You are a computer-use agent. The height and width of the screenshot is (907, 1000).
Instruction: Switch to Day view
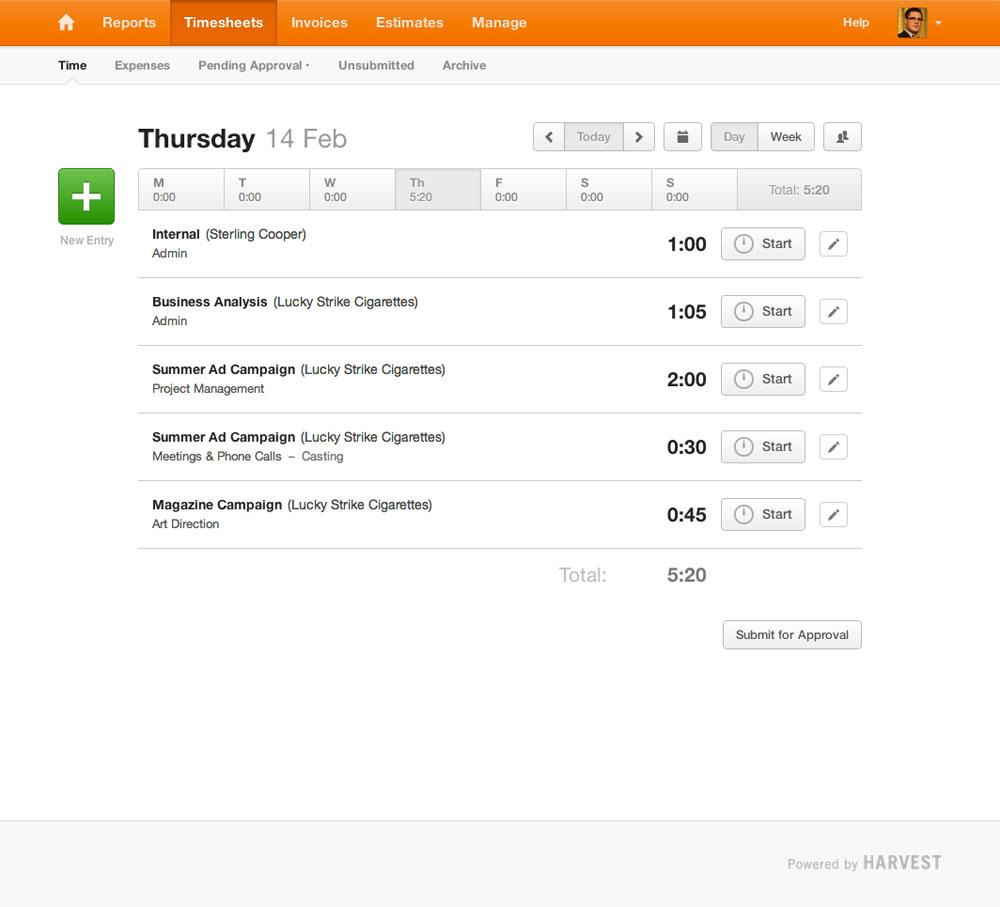click(x=734, y=137)
